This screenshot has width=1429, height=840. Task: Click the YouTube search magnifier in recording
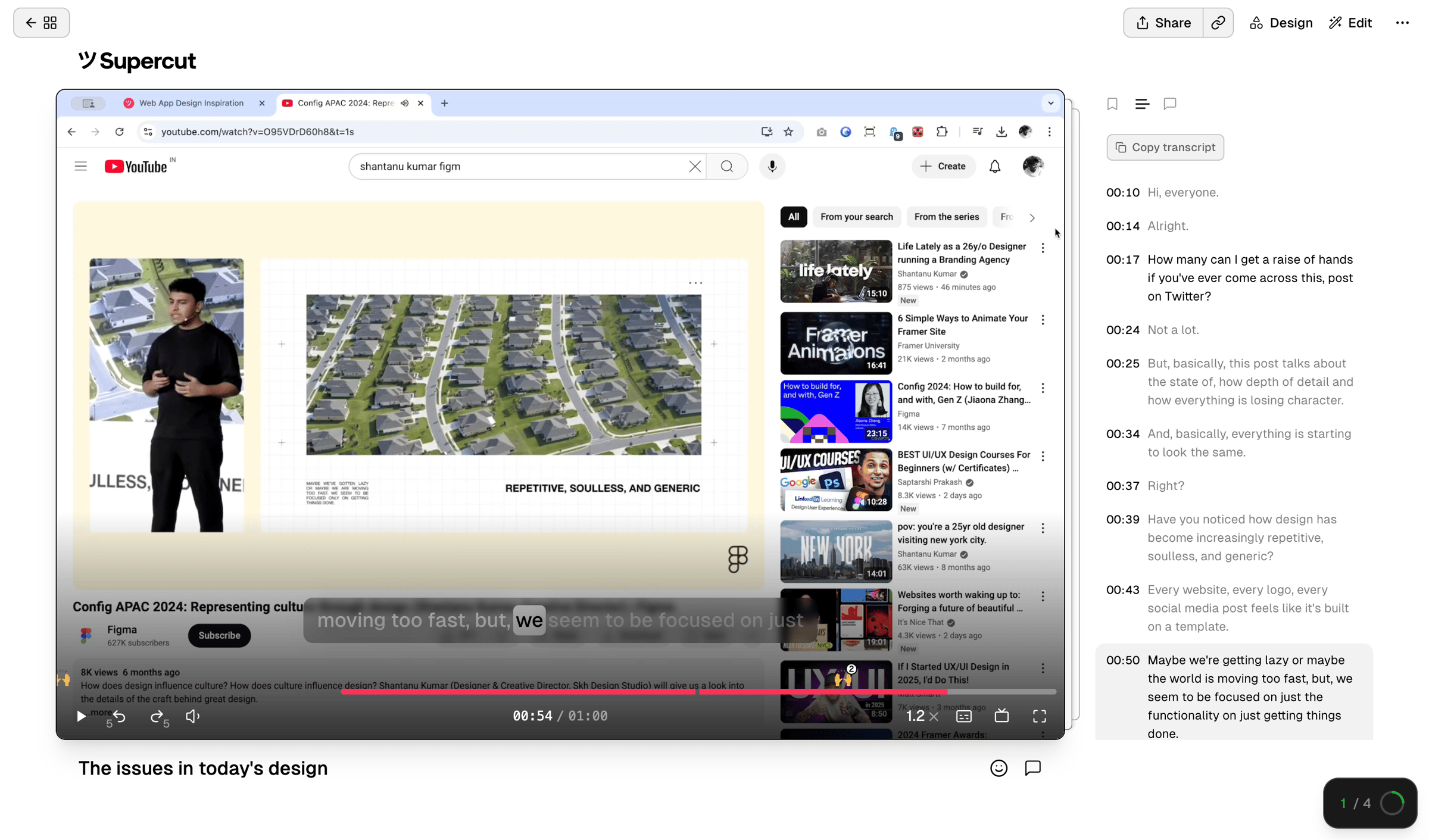[727, 166]
